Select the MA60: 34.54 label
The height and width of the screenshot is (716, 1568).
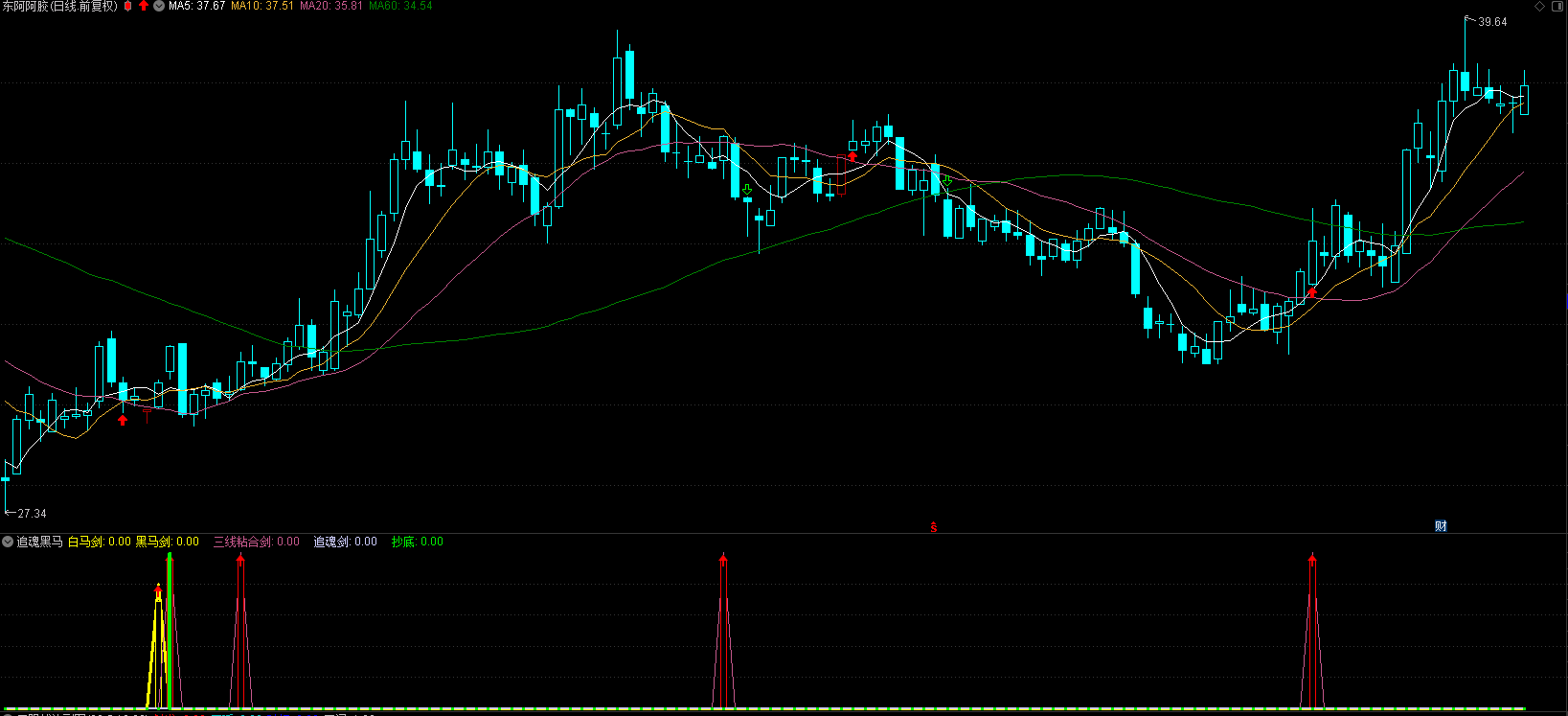[400, 6]
